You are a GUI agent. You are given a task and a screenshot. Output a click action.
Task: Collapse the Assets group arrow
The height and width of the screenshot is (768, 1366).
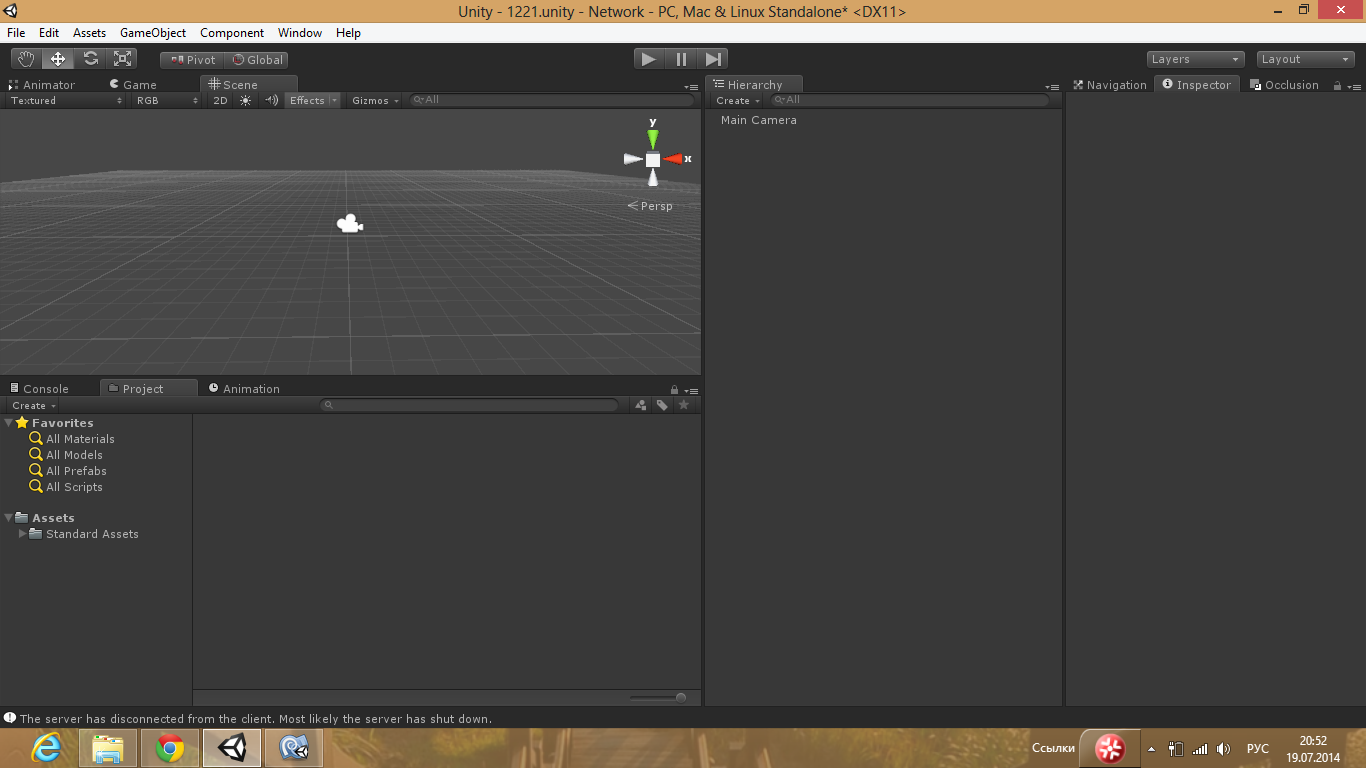[9, 517]
